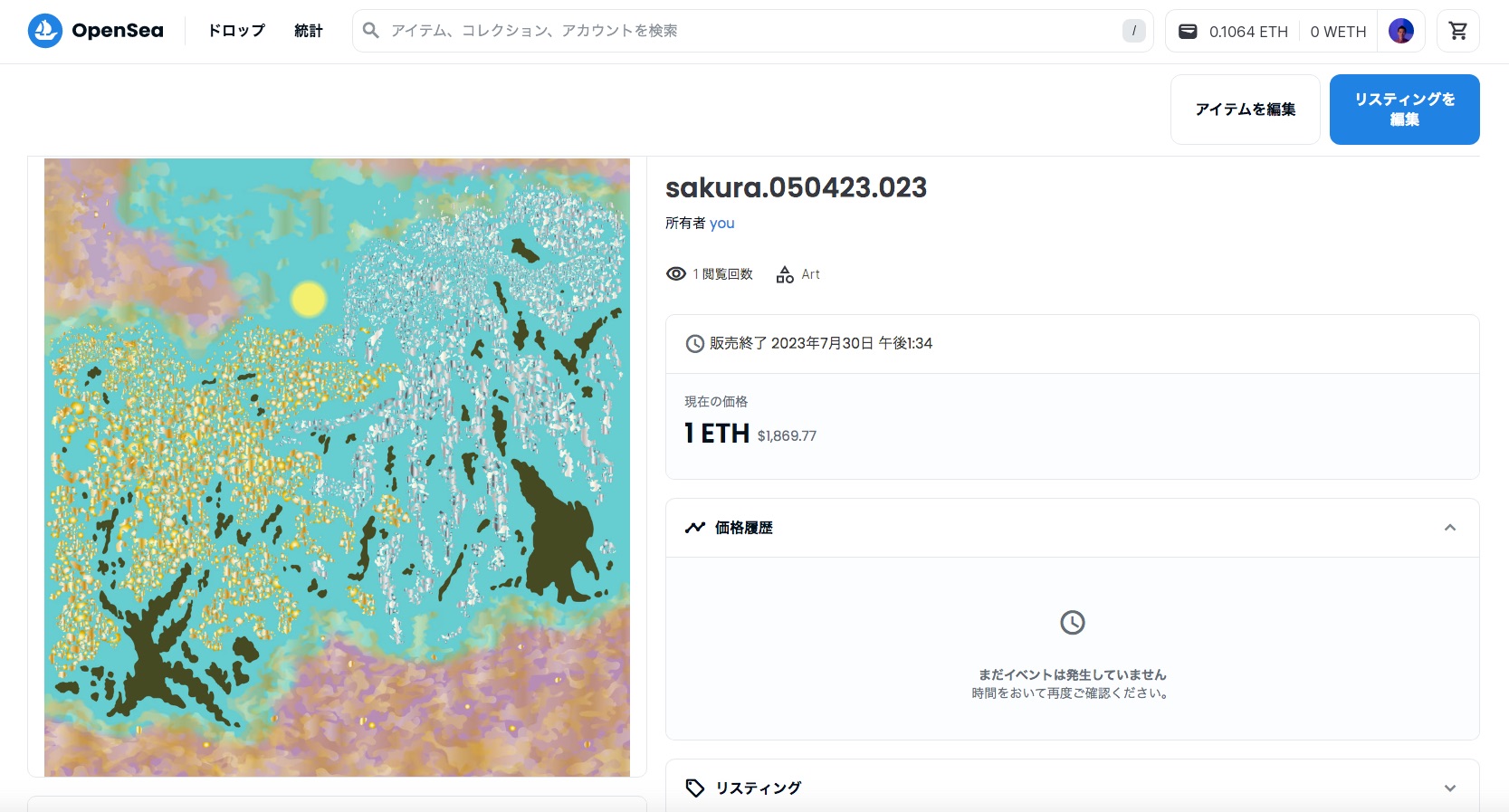Open the Art category shapes icon
Image resolution: width=1509 pixels, height=812 pixels.
[785, 274]
